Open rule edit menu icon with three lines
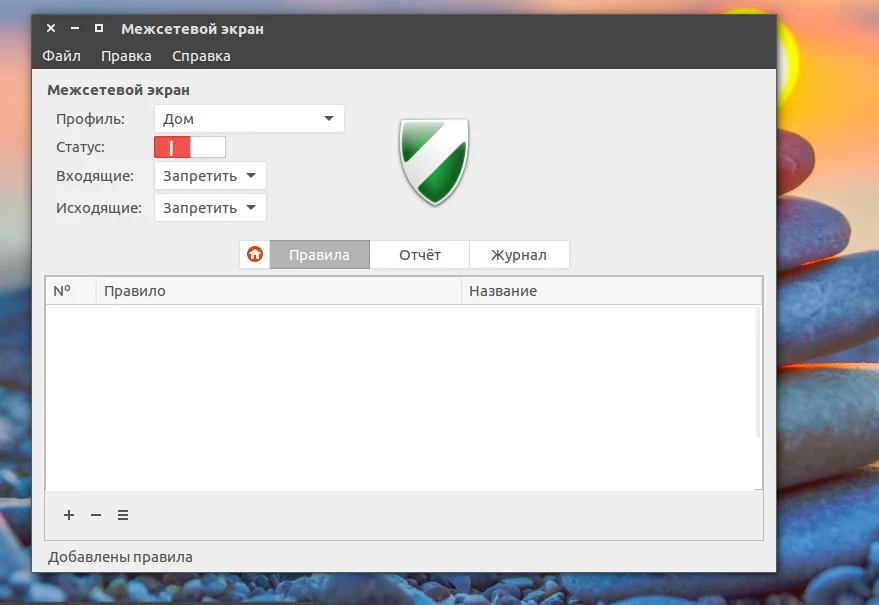 [123, 515]
